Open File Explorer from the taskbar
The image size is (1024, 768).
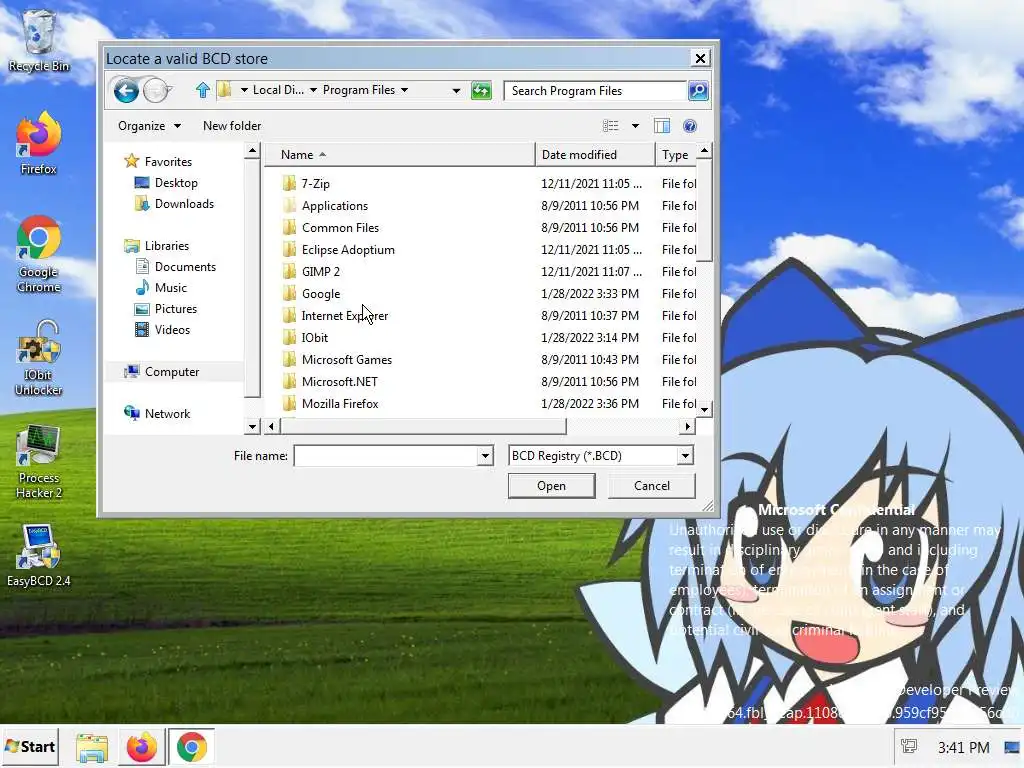click(92, 747)
